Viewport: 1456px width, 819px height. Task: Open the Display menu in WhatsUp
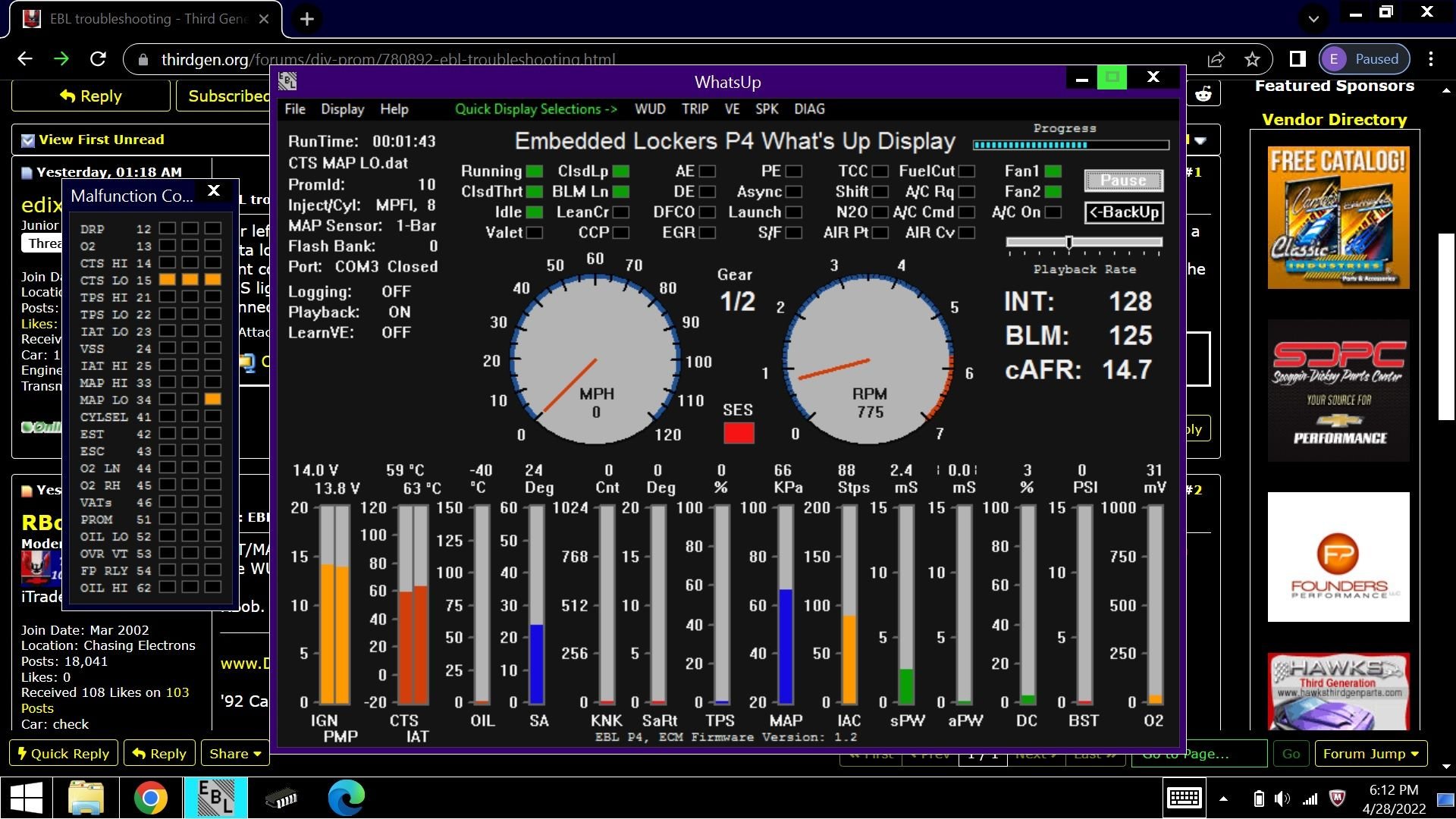pyautogui.click(x=342, y=109)
